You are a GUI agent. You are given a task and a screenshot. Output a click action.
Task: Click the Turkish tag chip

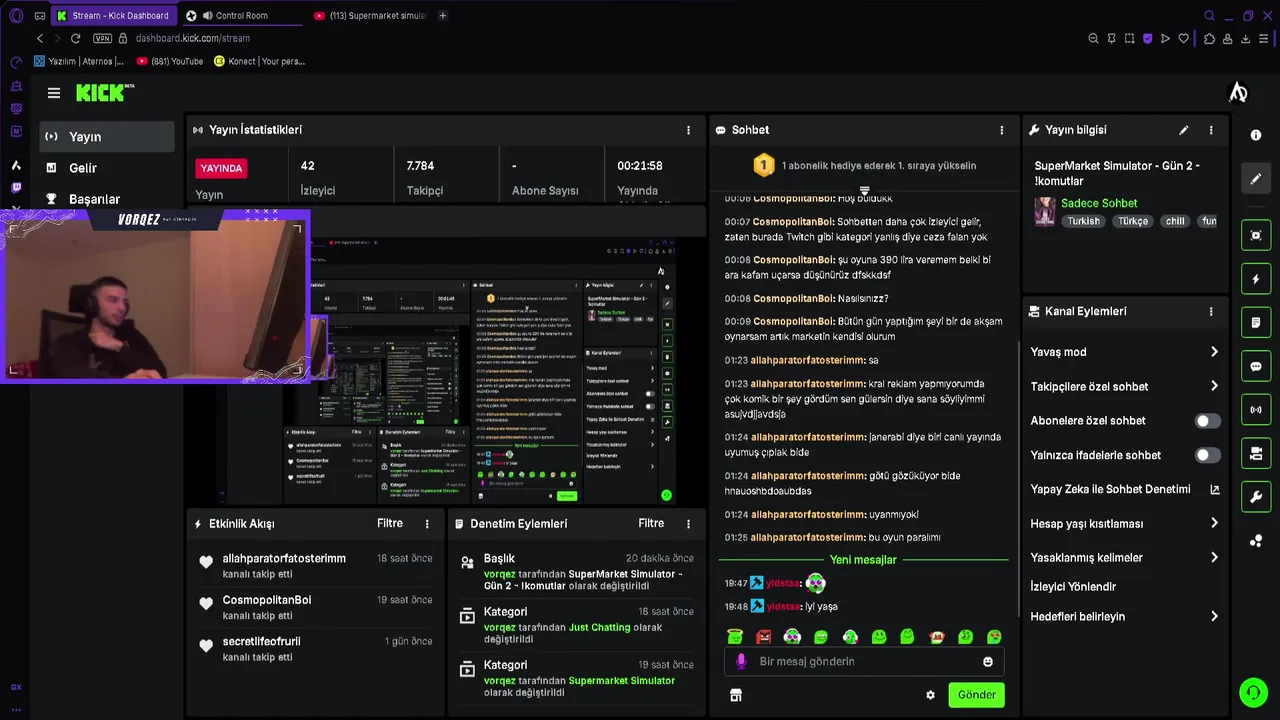(1084, 221)
